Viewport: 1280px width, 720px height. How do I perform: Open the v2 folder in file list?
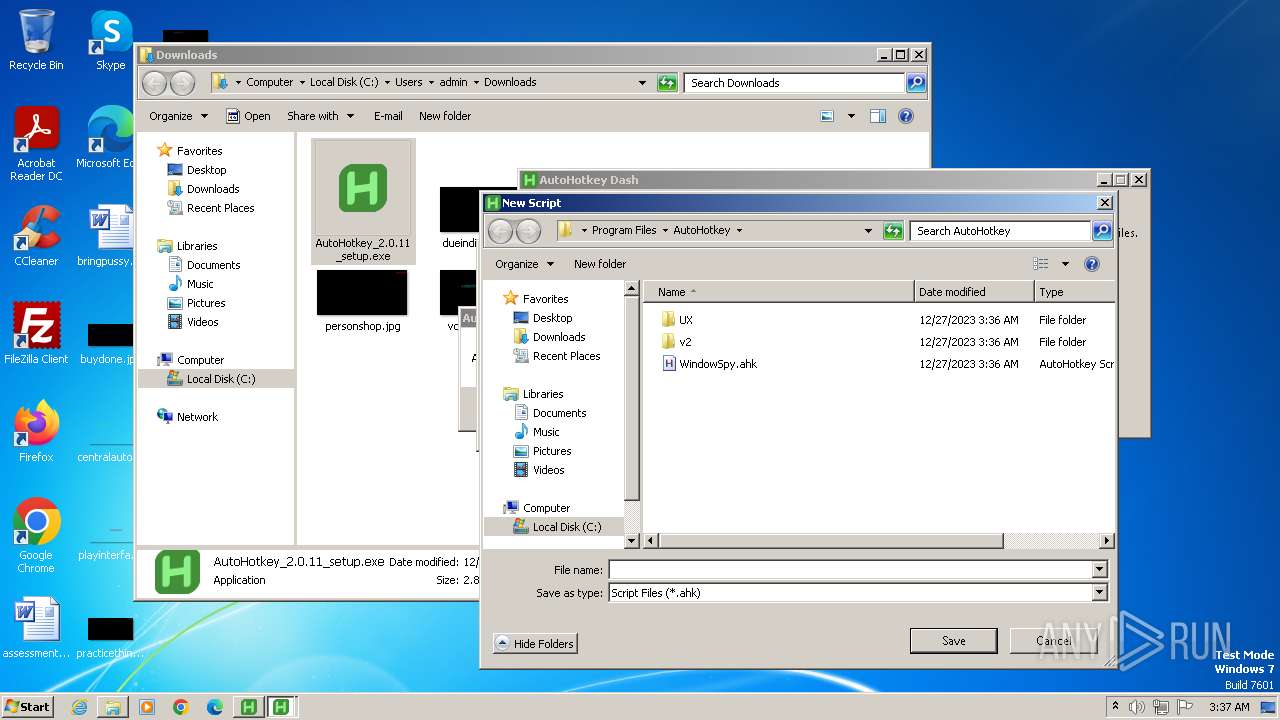tap(684, 342)
